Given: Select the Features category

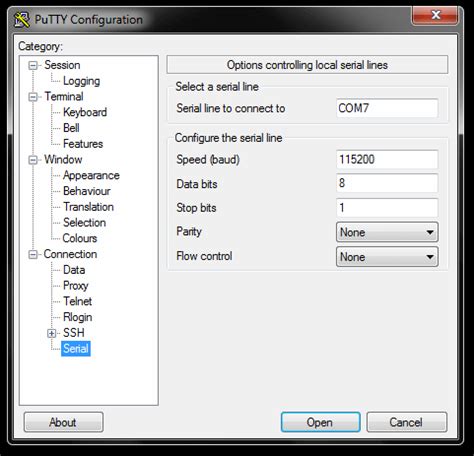Looking at the screenshot, I should (x=83, y=144).
